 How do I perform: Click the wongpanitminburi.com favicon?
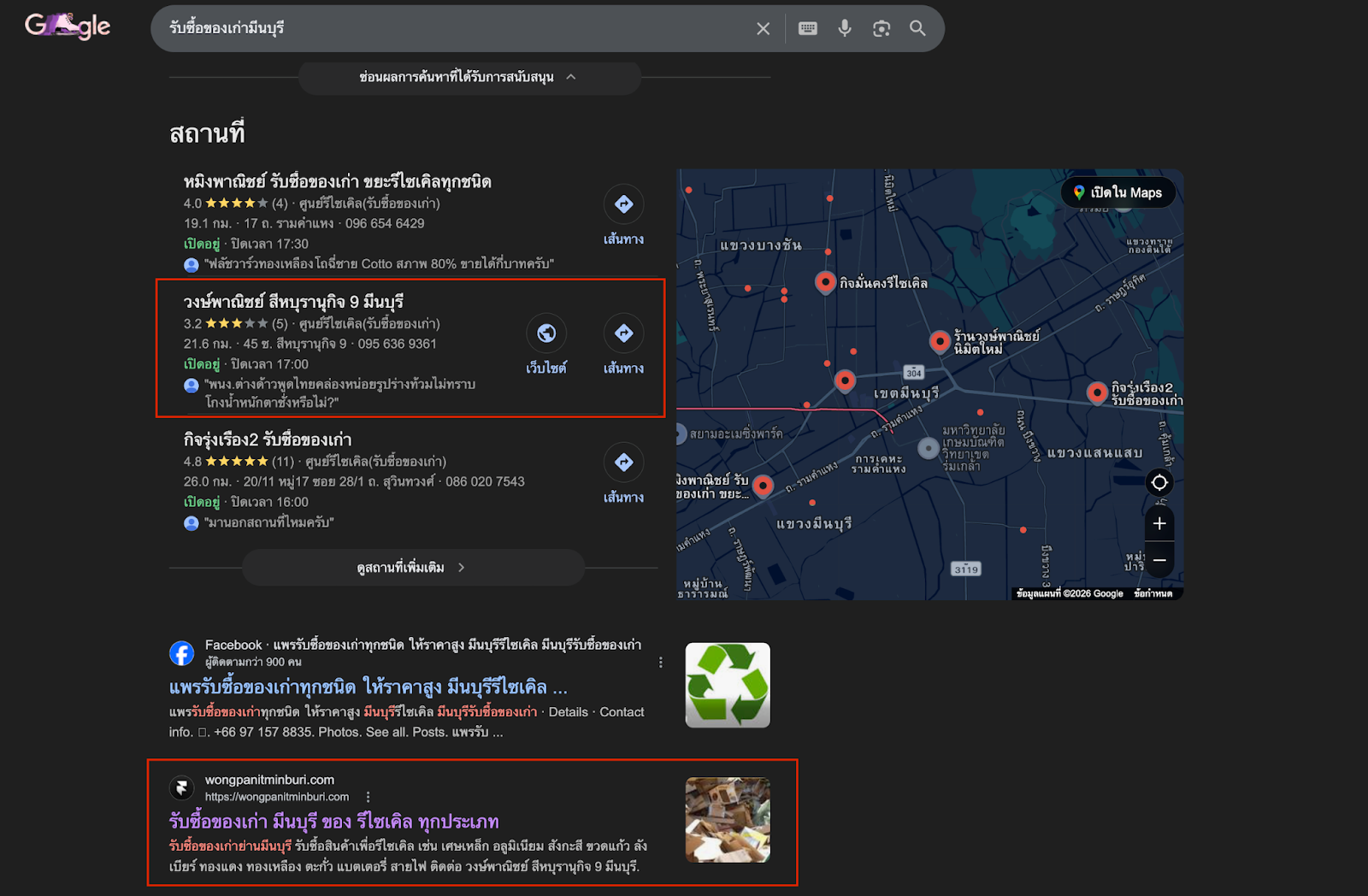coord(181,787)
